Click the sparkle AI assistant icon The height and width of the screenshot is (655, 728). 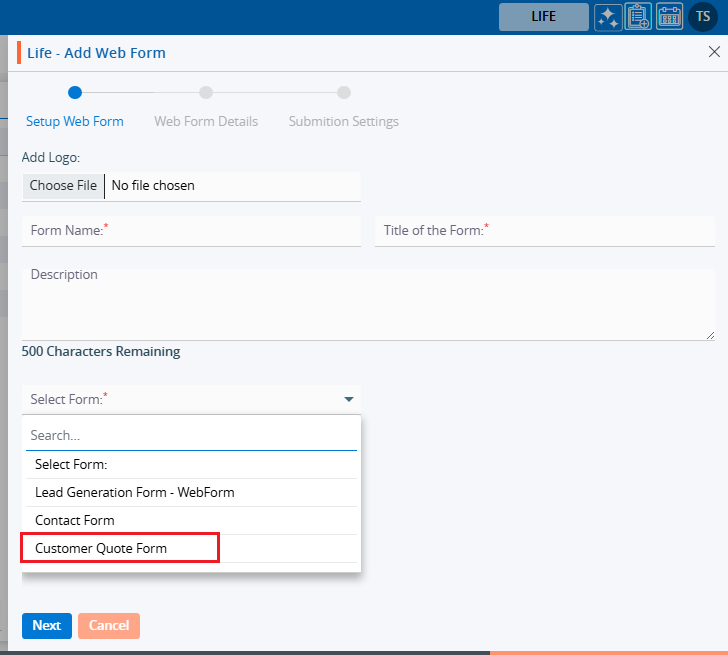point(607,17)
